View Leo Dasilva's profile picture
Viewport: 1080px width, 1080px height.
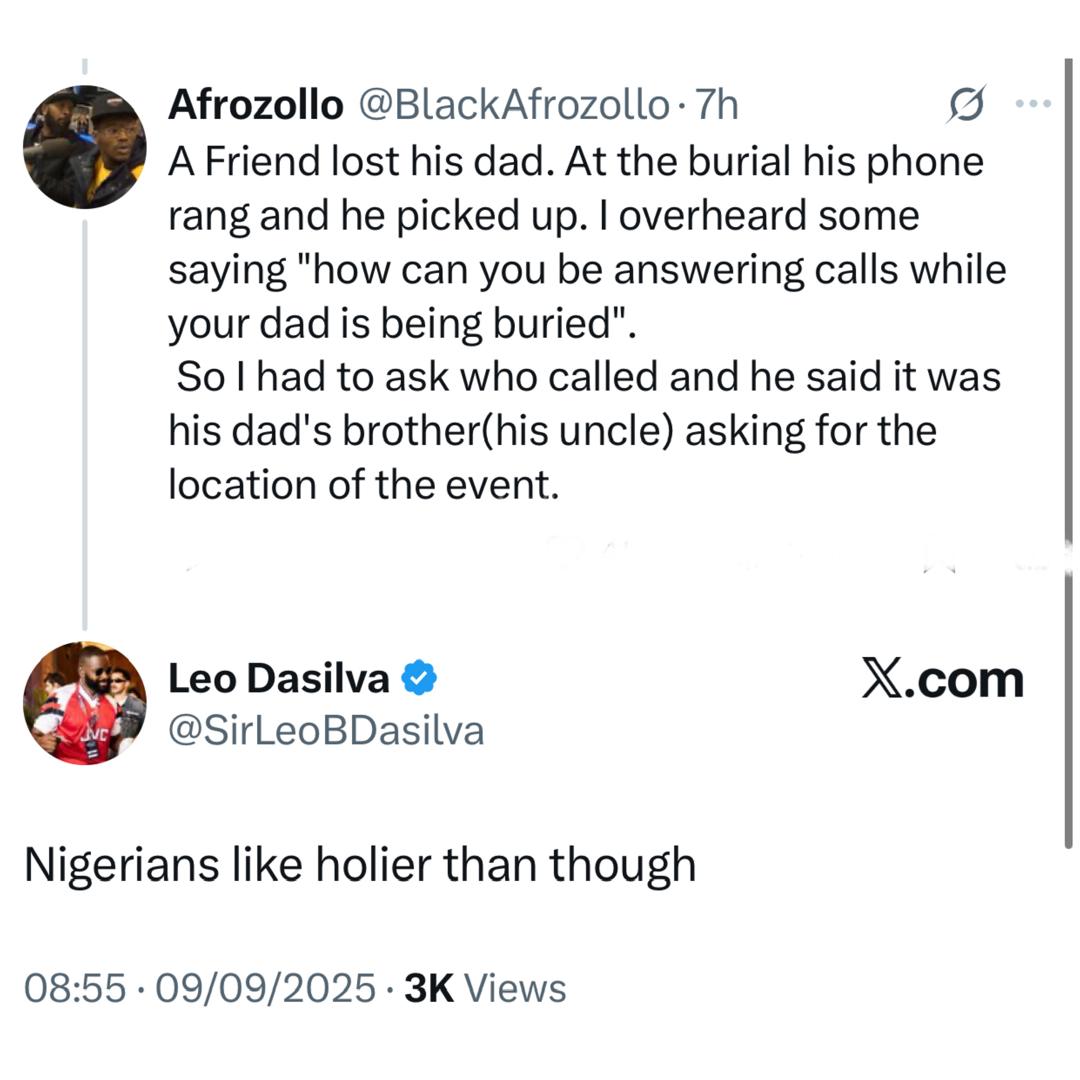pyautogui.click(x=85, y=703)
